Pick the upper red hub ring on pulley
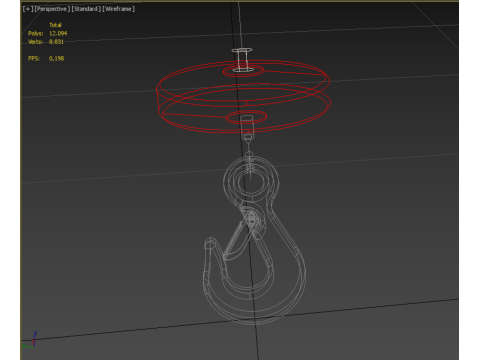The image size is (480, 360). tap(243, 71)
